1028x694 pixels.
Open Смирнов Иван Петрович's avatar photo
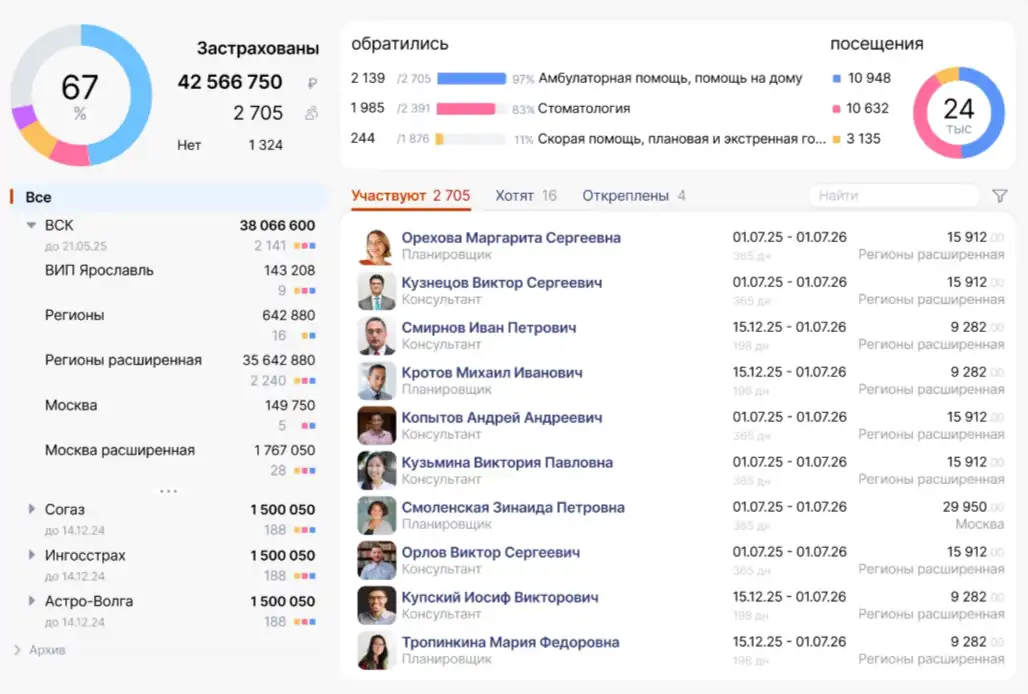pos(376,336)
